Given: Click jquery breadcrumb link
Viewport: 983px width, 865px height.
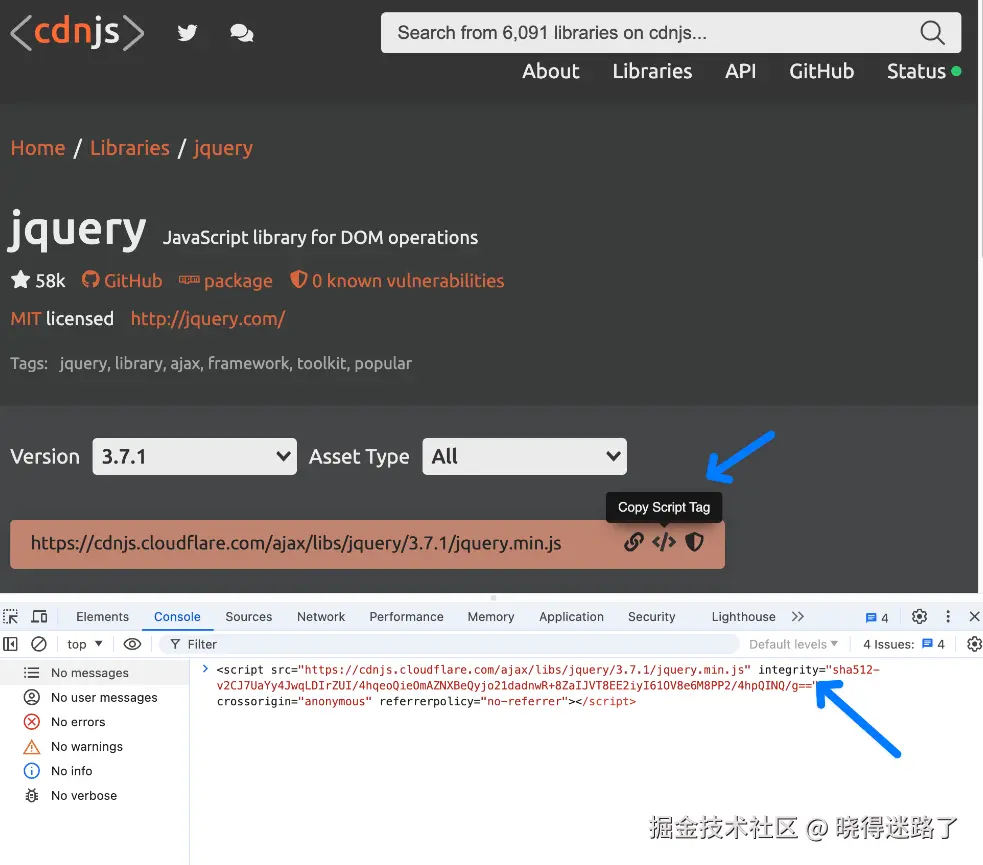Looking at the screenshot, I should [223, 149].
